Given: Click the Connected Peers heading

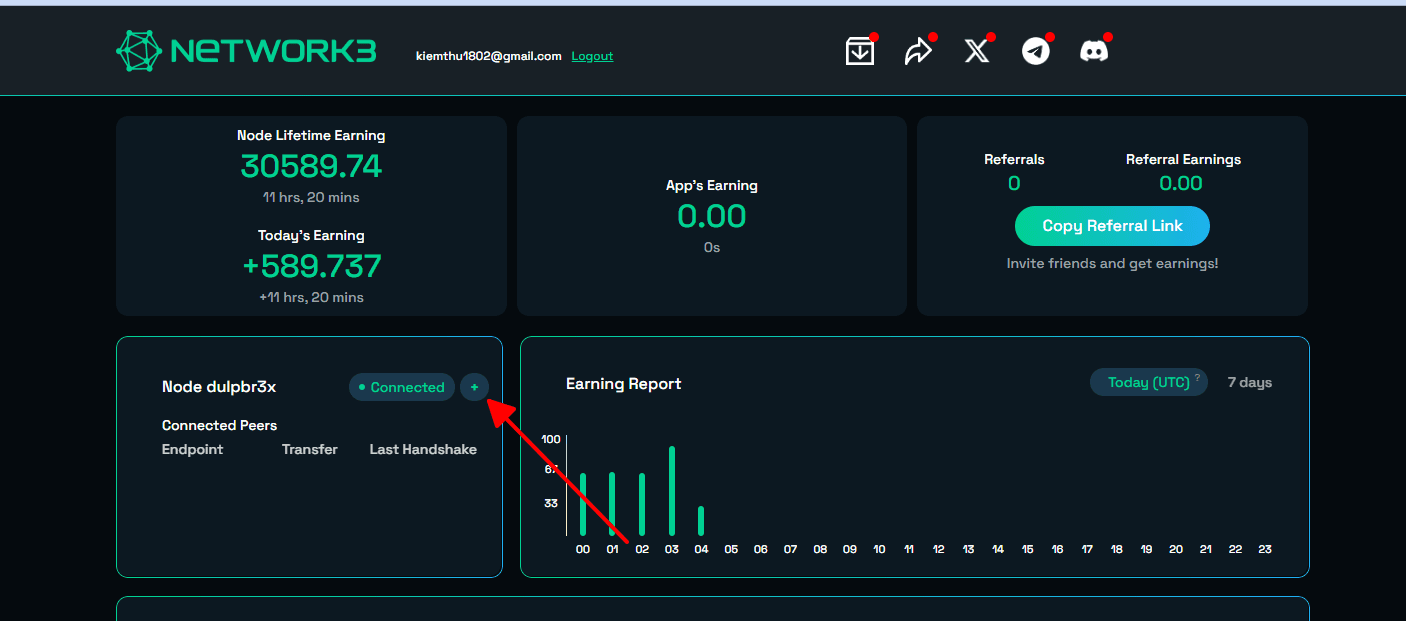Looking at the screenshot, I should (220, 425).
